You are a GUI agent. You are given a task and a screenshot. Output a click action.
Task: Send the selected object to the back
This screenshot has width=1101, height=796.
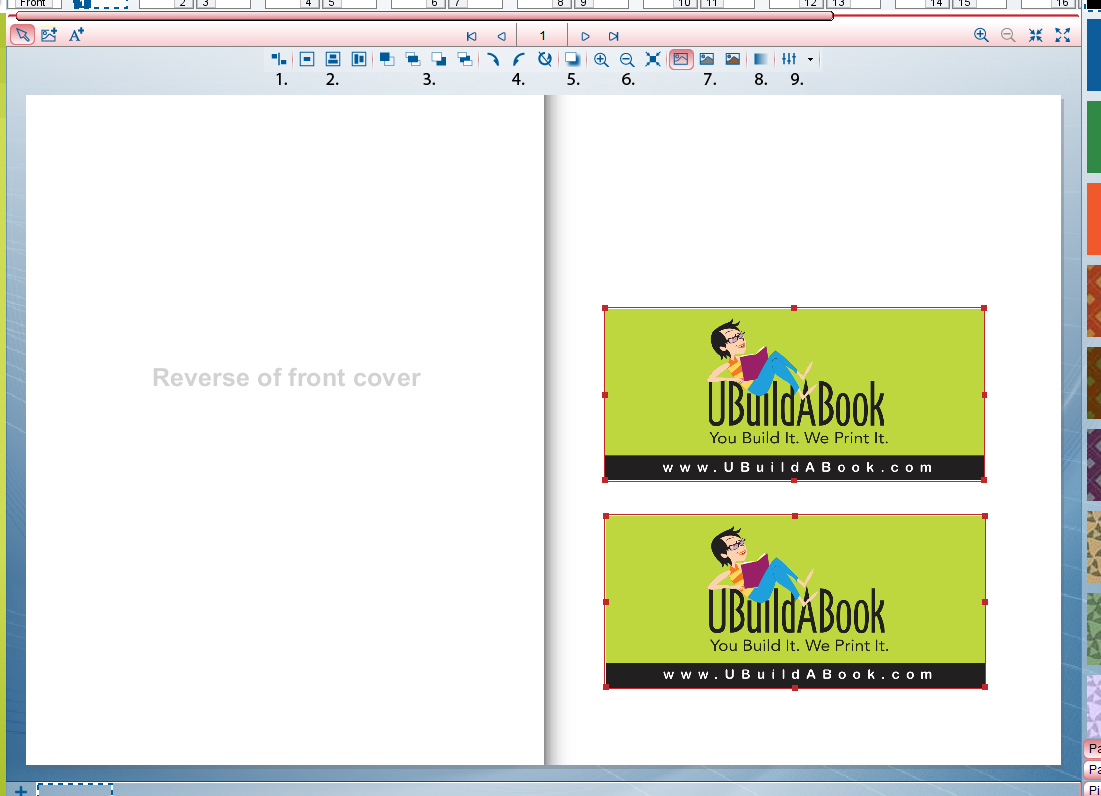click(439, 60)
